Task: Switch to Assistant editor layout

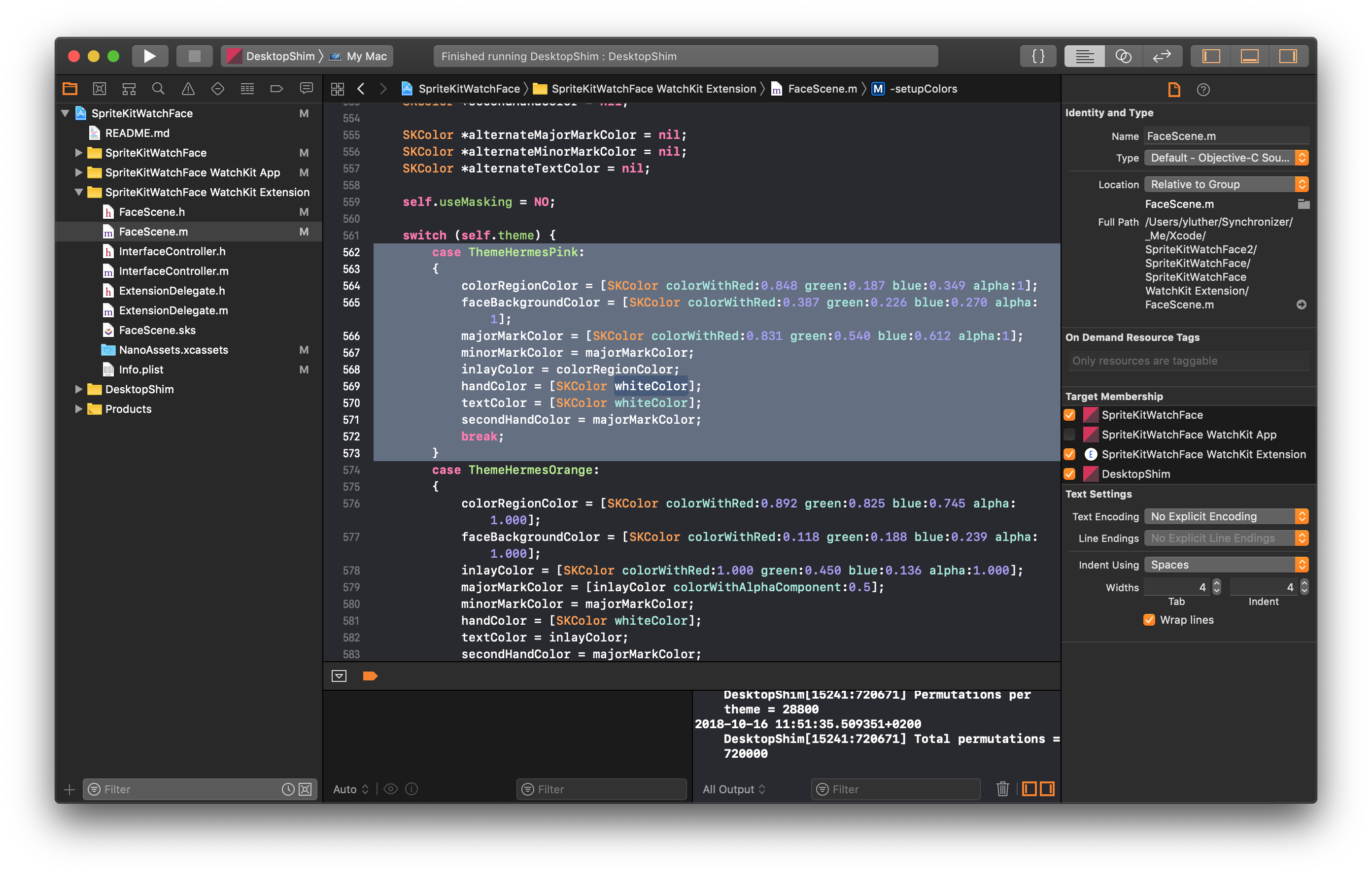Action: click(1123, 56)
